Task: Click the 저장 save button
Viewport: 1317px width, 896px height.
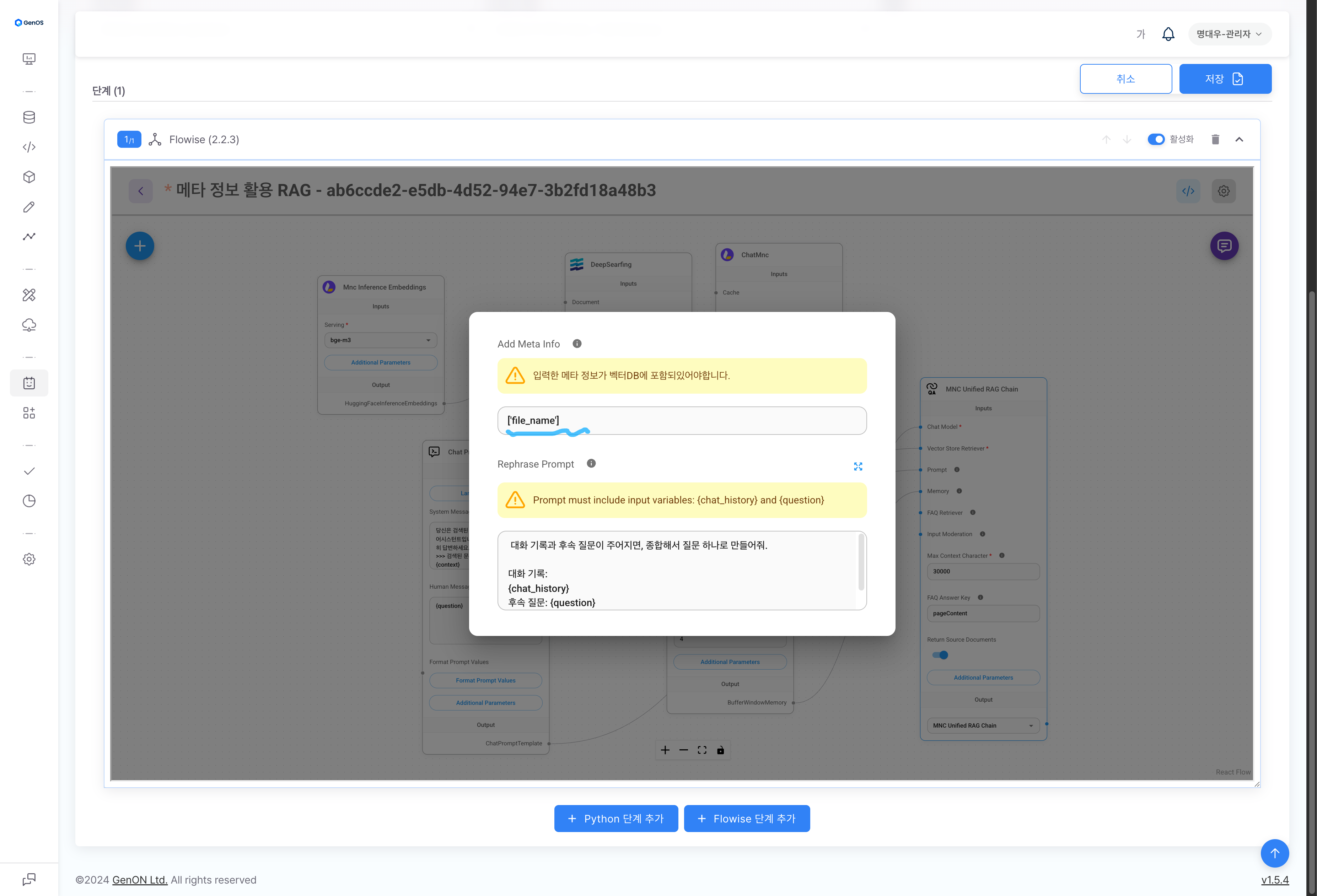Action: 1225,79
